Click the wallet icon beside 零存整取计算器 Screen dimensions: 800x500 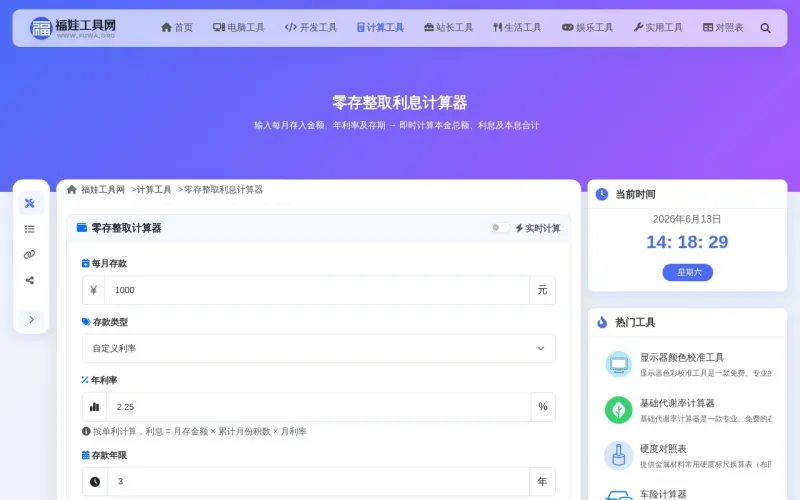pos(82,228)
